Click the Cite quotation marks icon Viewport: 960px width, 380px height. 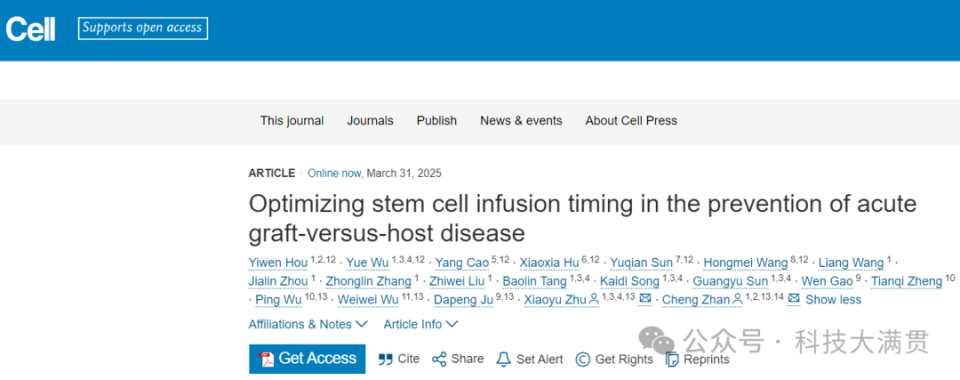pyautogui.click(x=385, y=359)
